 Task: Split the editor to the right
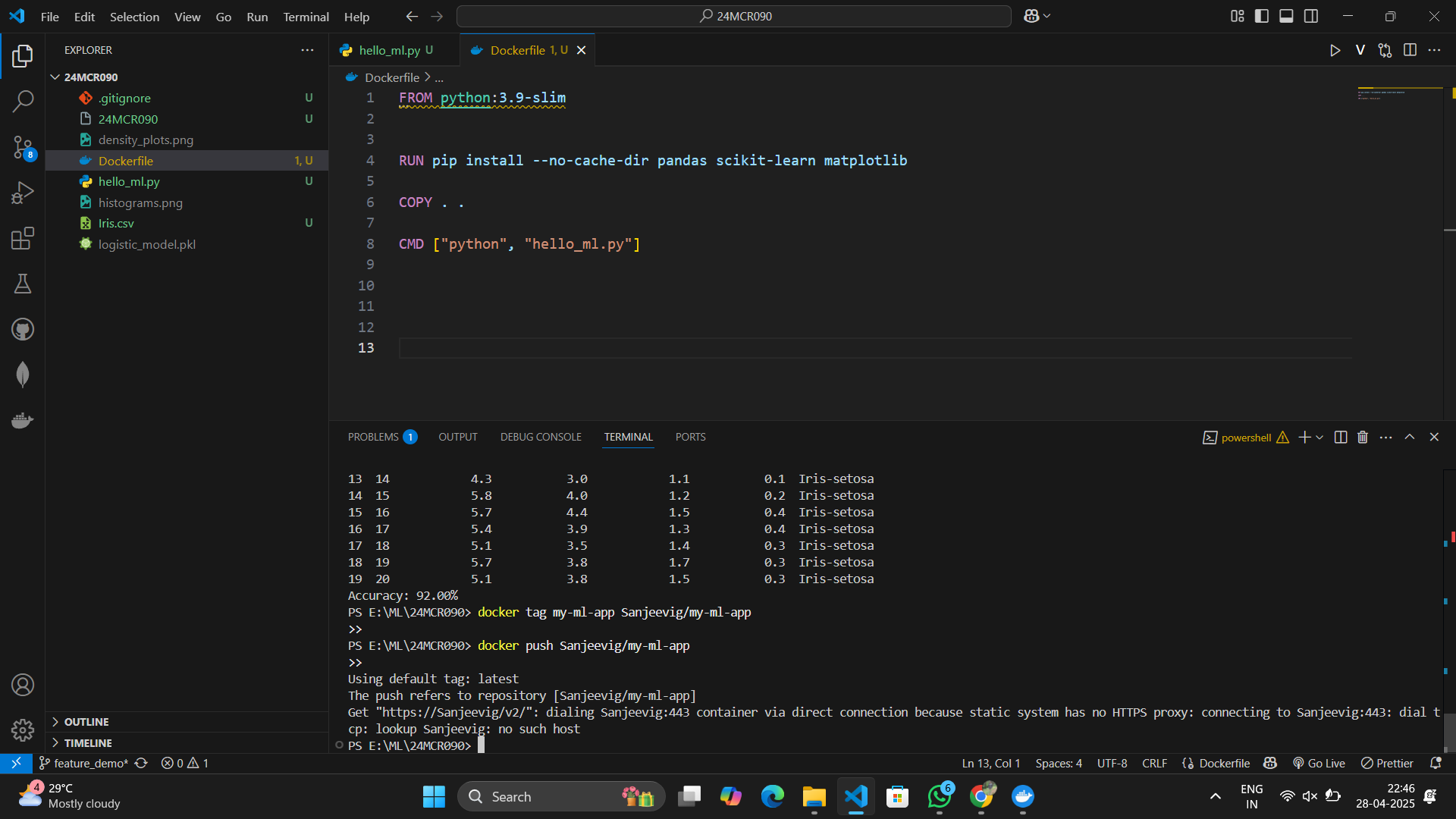coord(1410,50)
